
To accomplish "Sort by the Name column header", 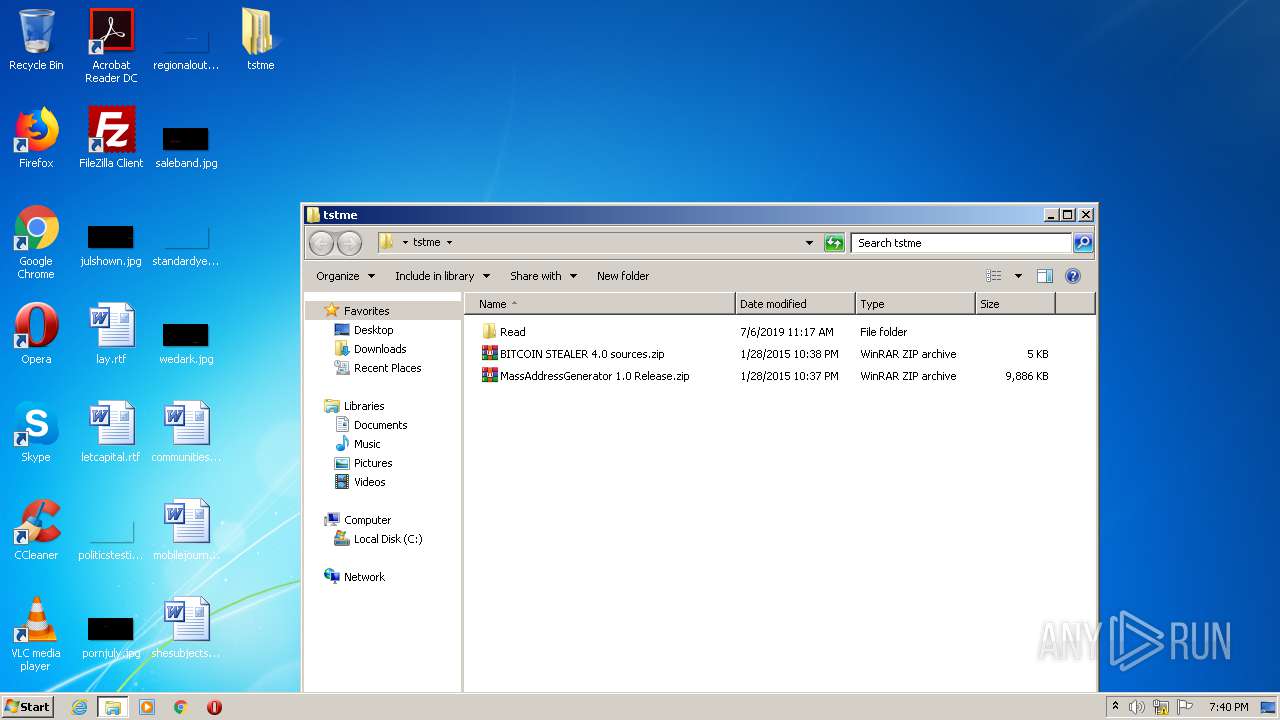I will pyautogui.click(x=600, y=304).
